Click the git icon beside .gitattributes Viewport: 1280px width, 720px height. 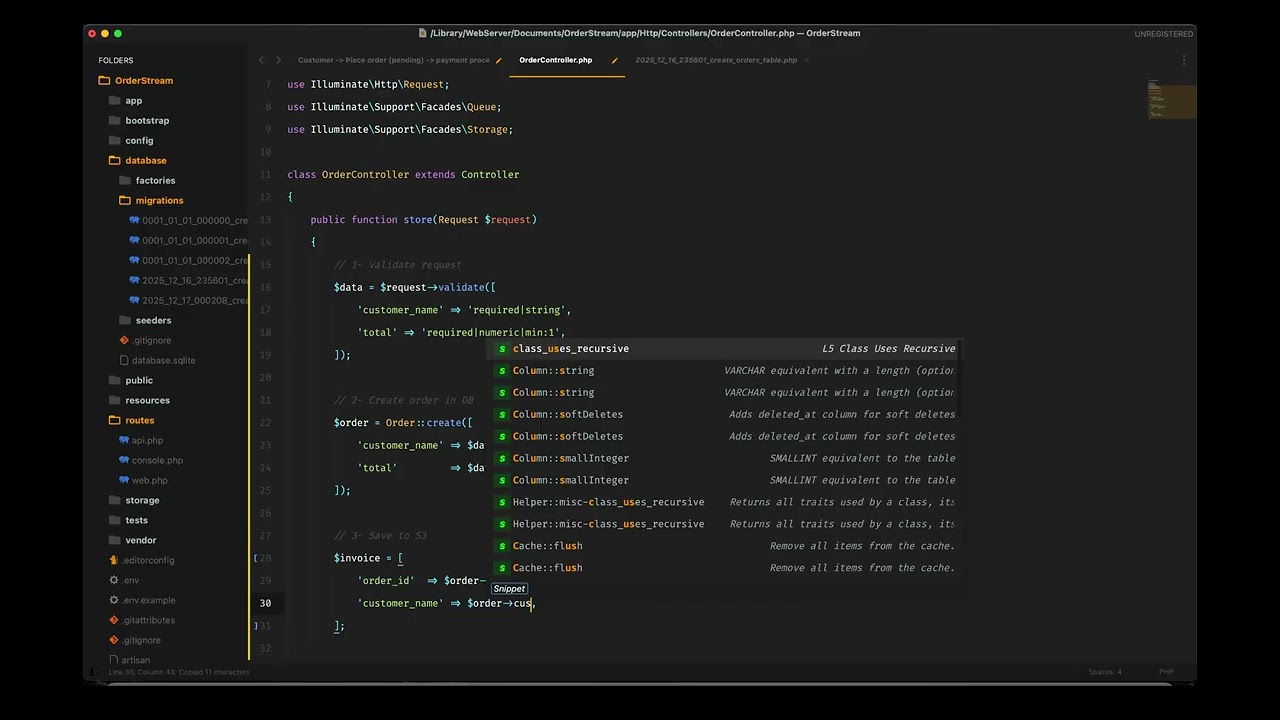pyautogui.click(x=114, y=620)
